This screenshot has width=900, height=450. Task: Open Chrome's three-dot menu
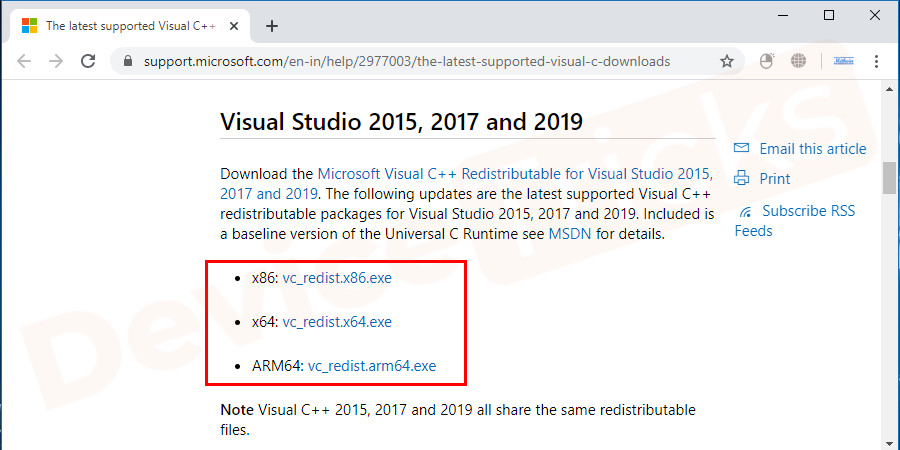[x=876, y=61]
